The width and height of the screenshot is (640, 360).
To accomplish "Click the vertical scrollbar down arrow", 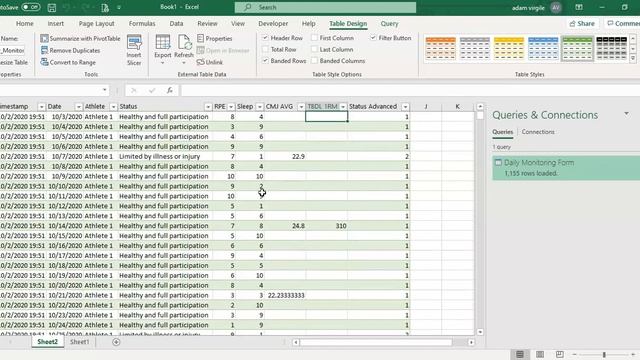I will [480, 332].
